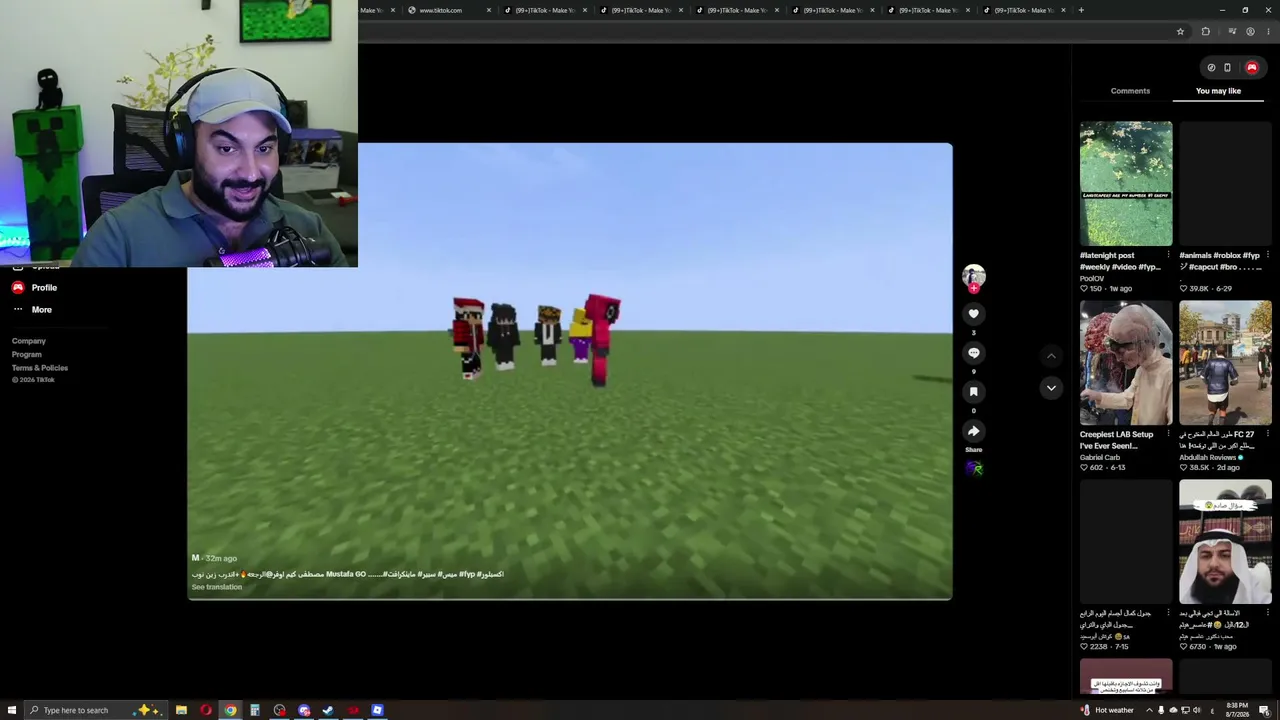Switch to the Comments tab
The image size is (1280, 720).
1130,91
